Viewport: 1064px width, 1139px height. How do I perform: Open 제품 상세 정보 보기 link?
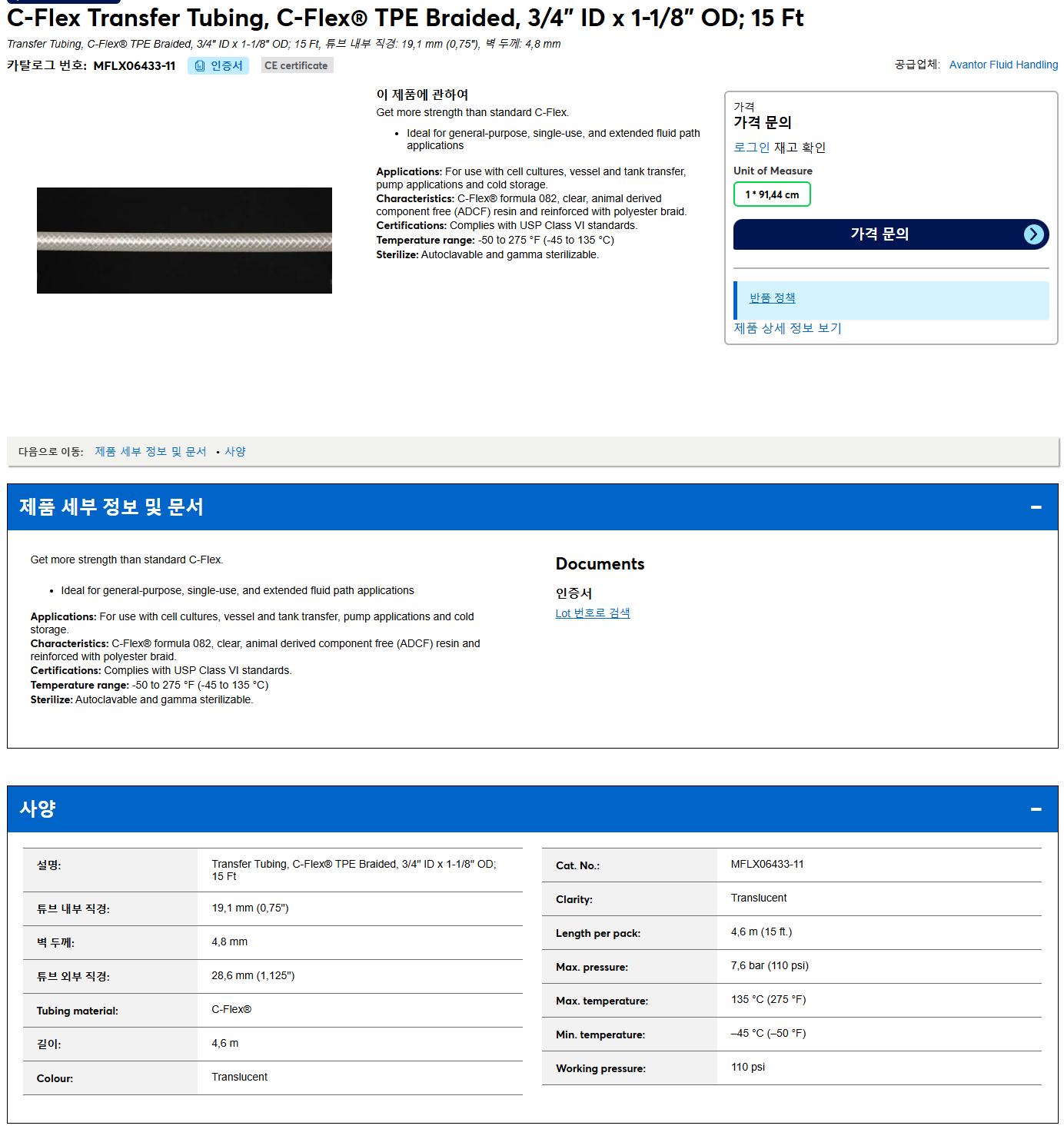787,328
